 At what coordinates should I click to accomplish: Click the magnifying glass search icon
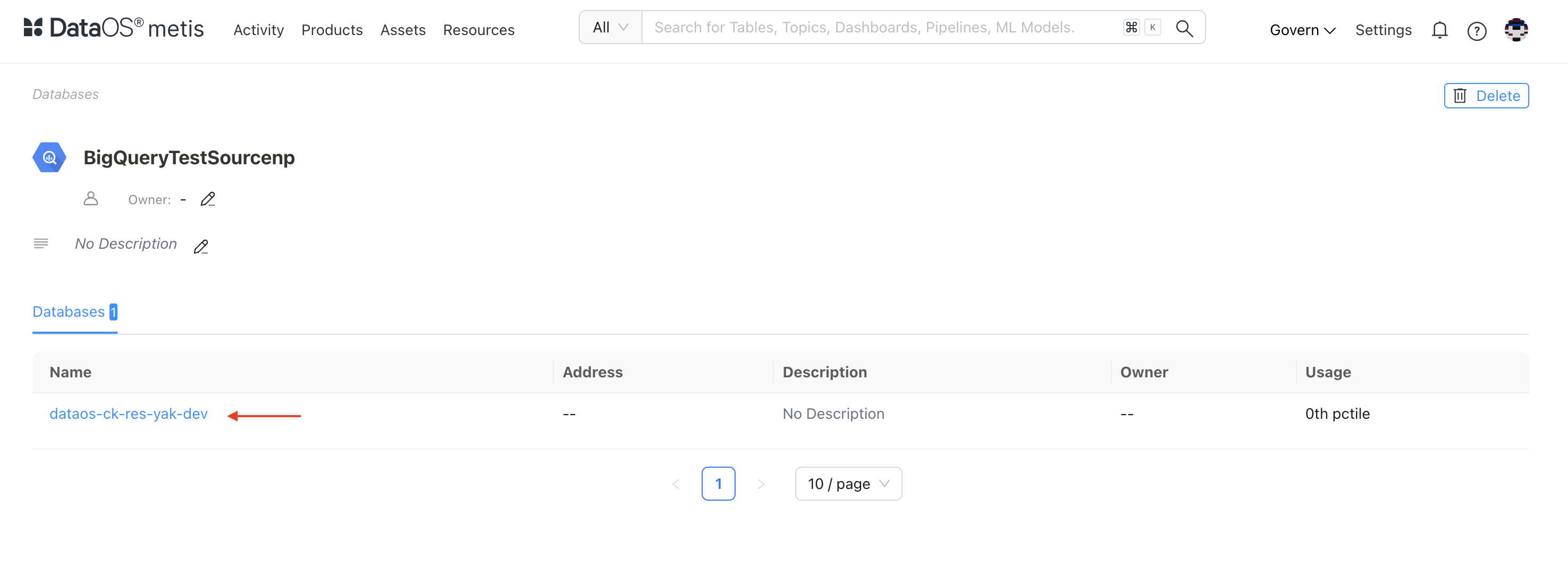pos(1184,28)
